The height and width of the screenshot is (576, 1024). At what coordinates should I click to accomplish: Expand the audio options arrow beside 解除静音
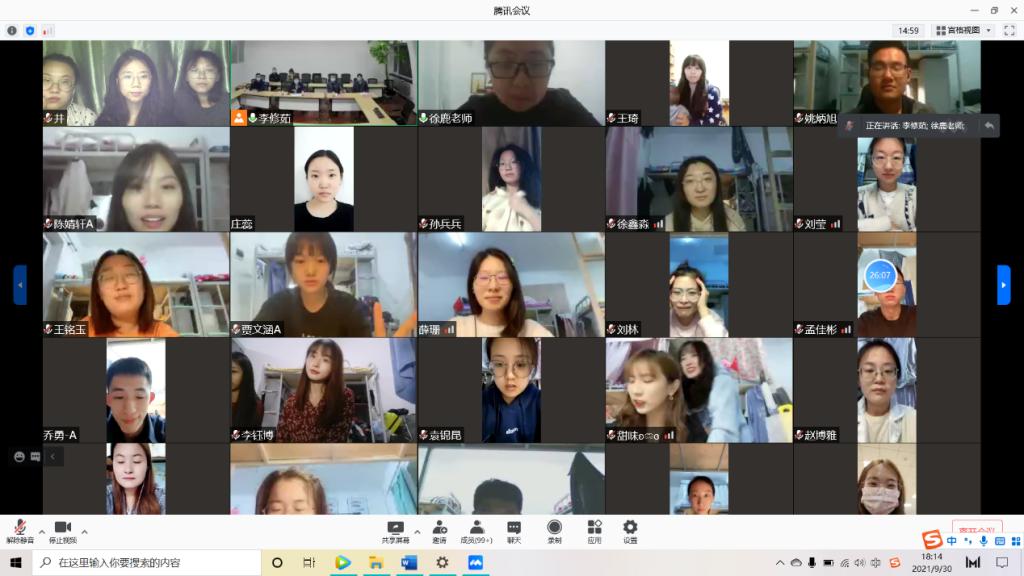[41, 531]
